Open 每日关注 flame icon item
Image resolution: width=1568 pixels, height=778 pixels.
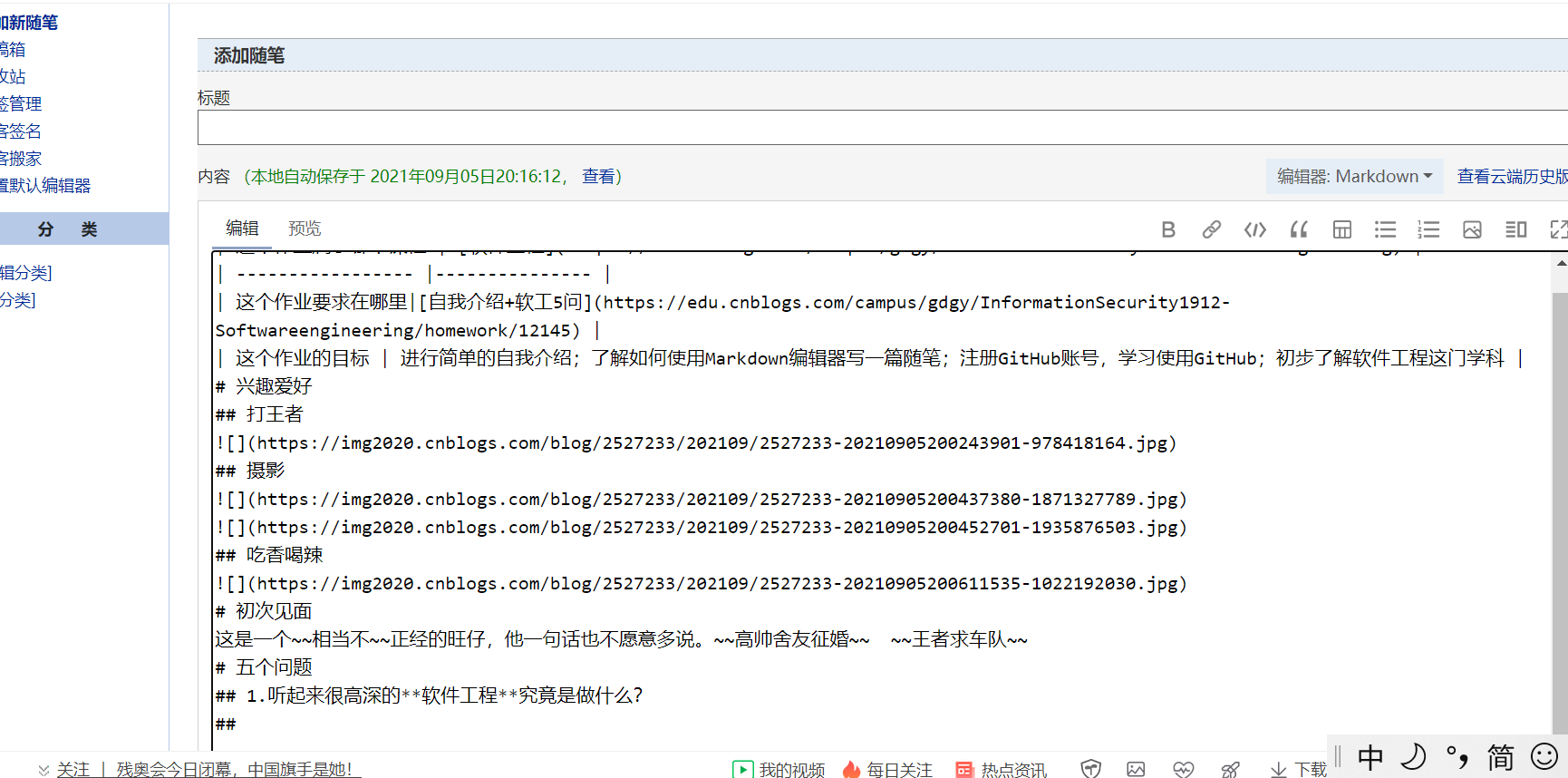click(887, 769)
